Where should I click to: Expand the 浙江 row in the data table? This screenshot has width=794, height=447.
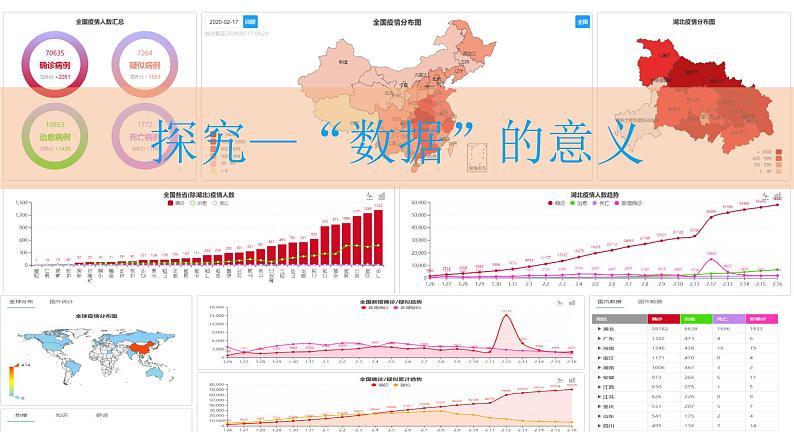tap(600, 358)
